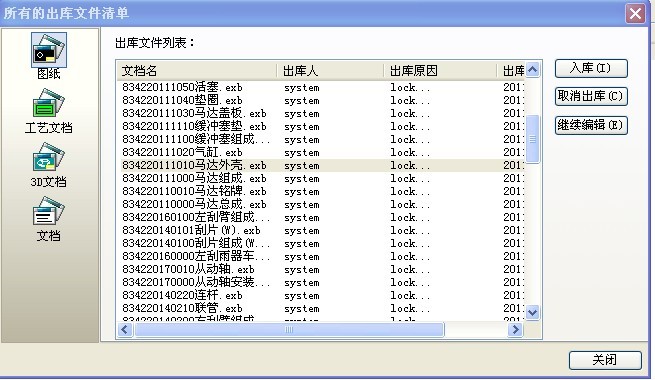Click the list's scroll-up arrow

tap(532, 70)
